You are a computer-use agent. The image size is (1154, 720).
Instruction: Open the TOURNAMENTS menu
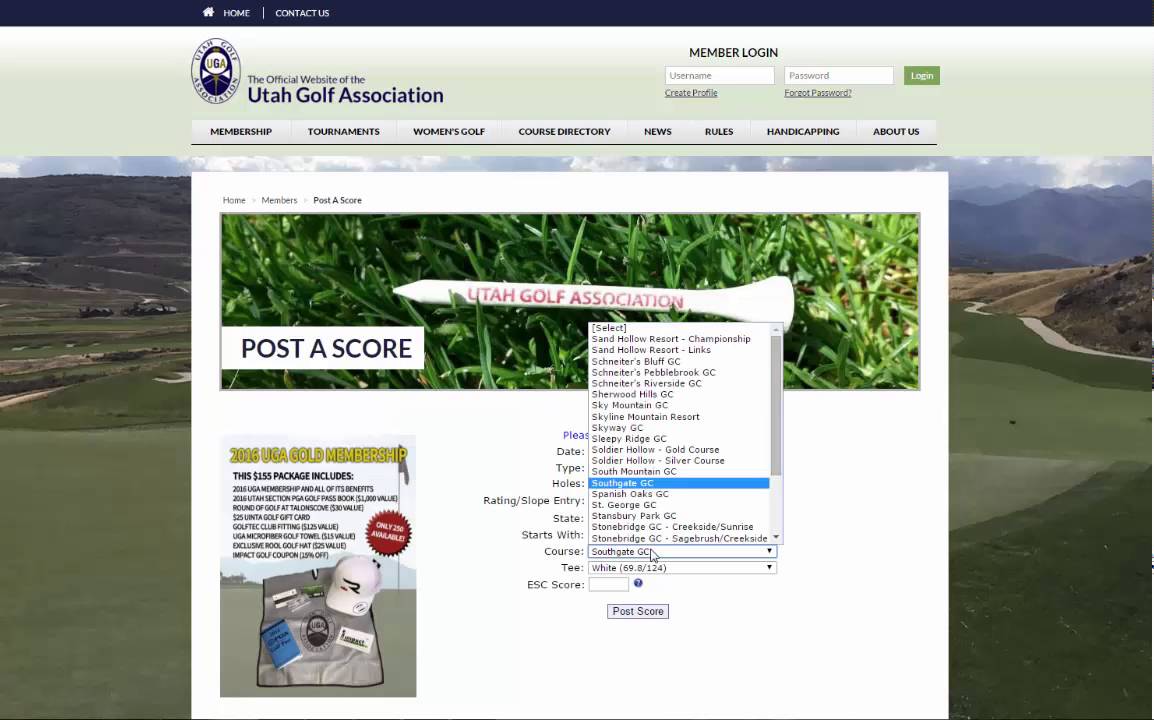point(344,132)
